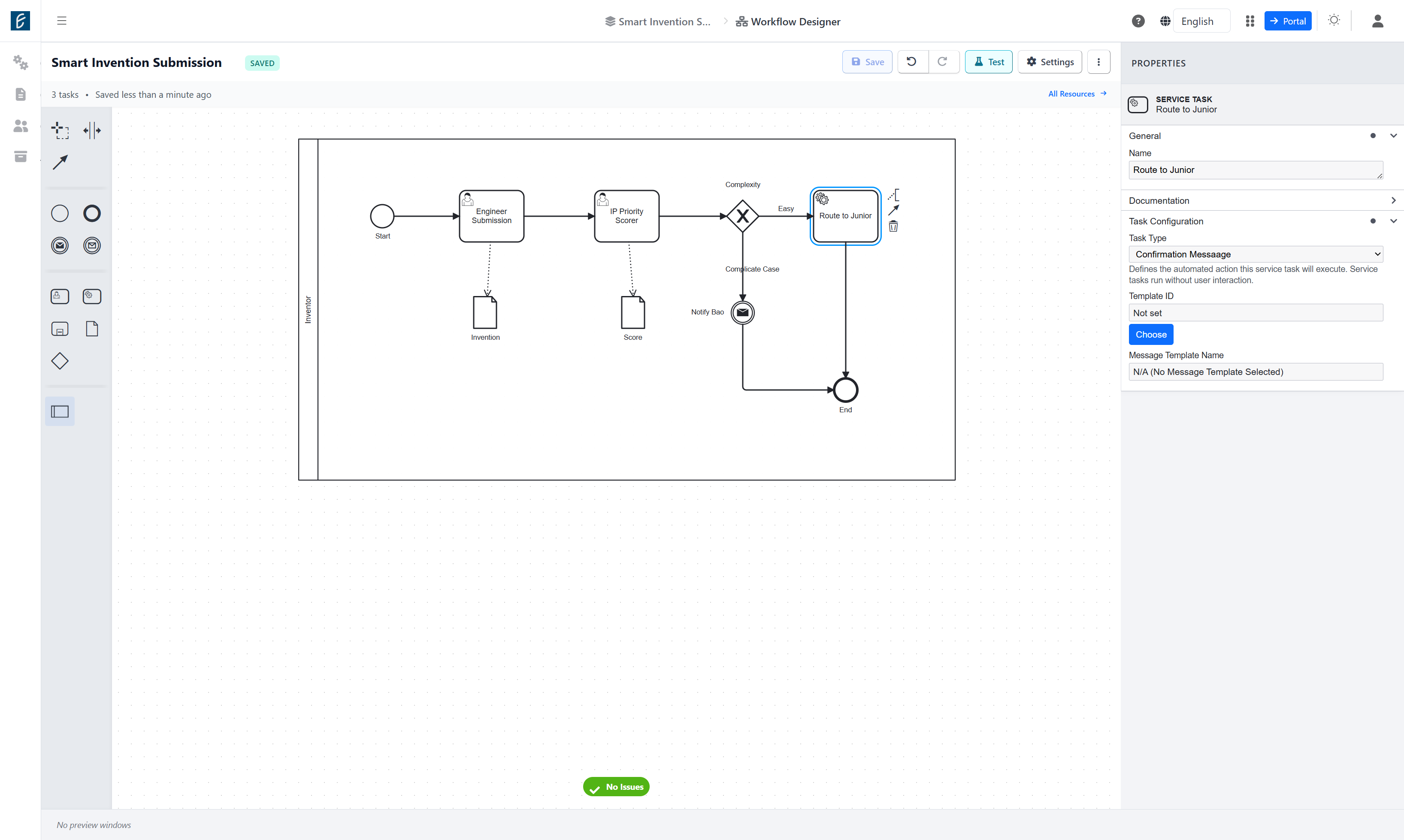Screen dimensions: 1404x840
Task: Click the Template ID field
Action: tap(1255, 313)
